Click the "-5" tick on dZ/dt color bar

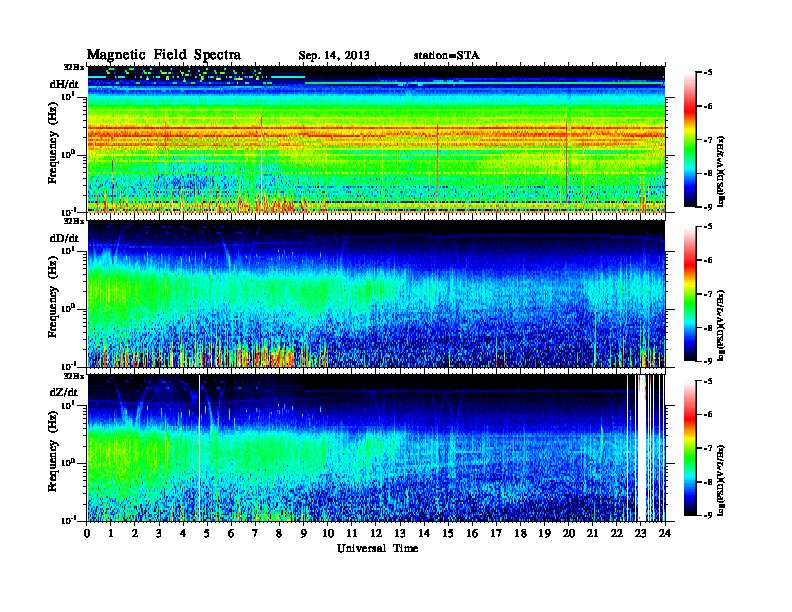coord(707,381)
